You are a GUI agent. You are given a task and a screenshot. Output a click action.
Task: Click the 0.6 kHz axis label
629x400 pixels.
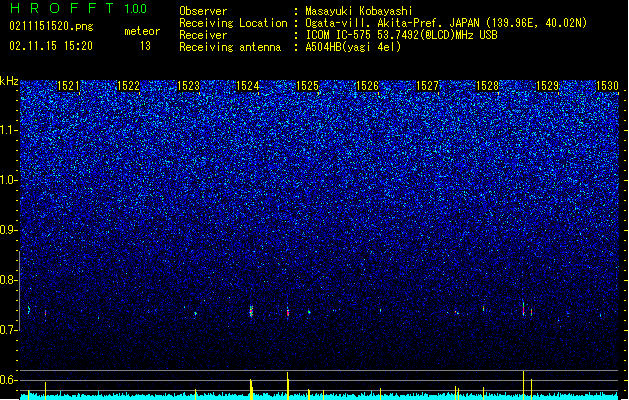pos(8,380)
